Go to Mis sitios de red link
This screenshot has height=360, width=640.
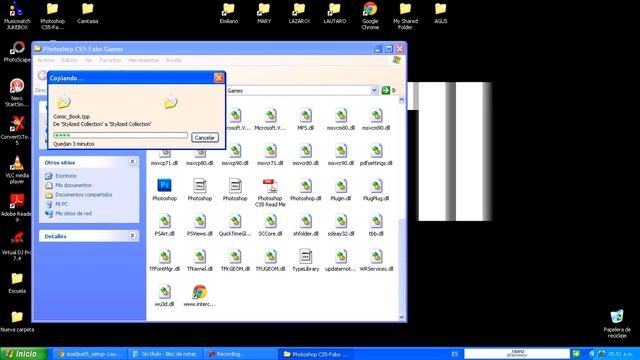[x=73, y=213]
